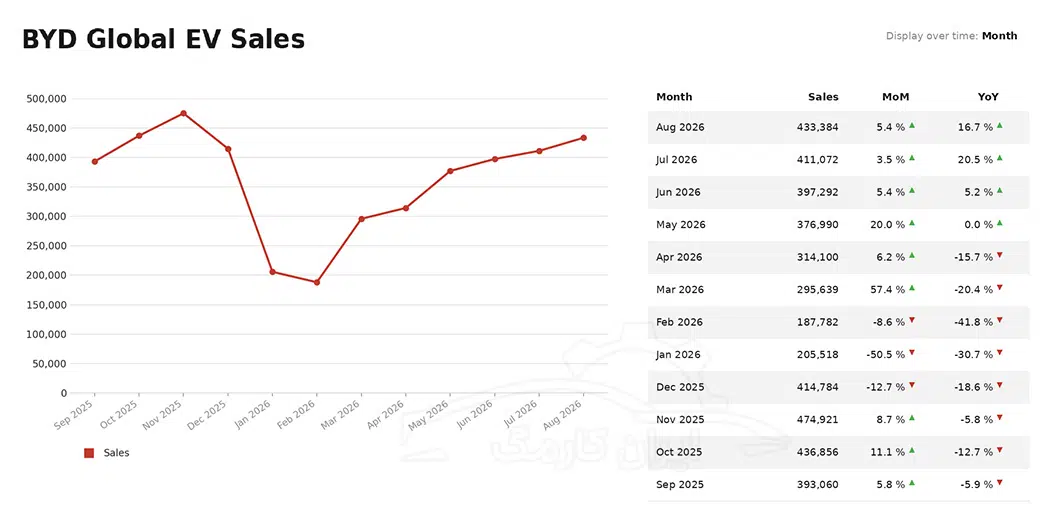Image resolution: width=1046 pixels, height=527 pixels.
Task: Click the red YoY arrow for Sep 2025
Action: [999, 482]
